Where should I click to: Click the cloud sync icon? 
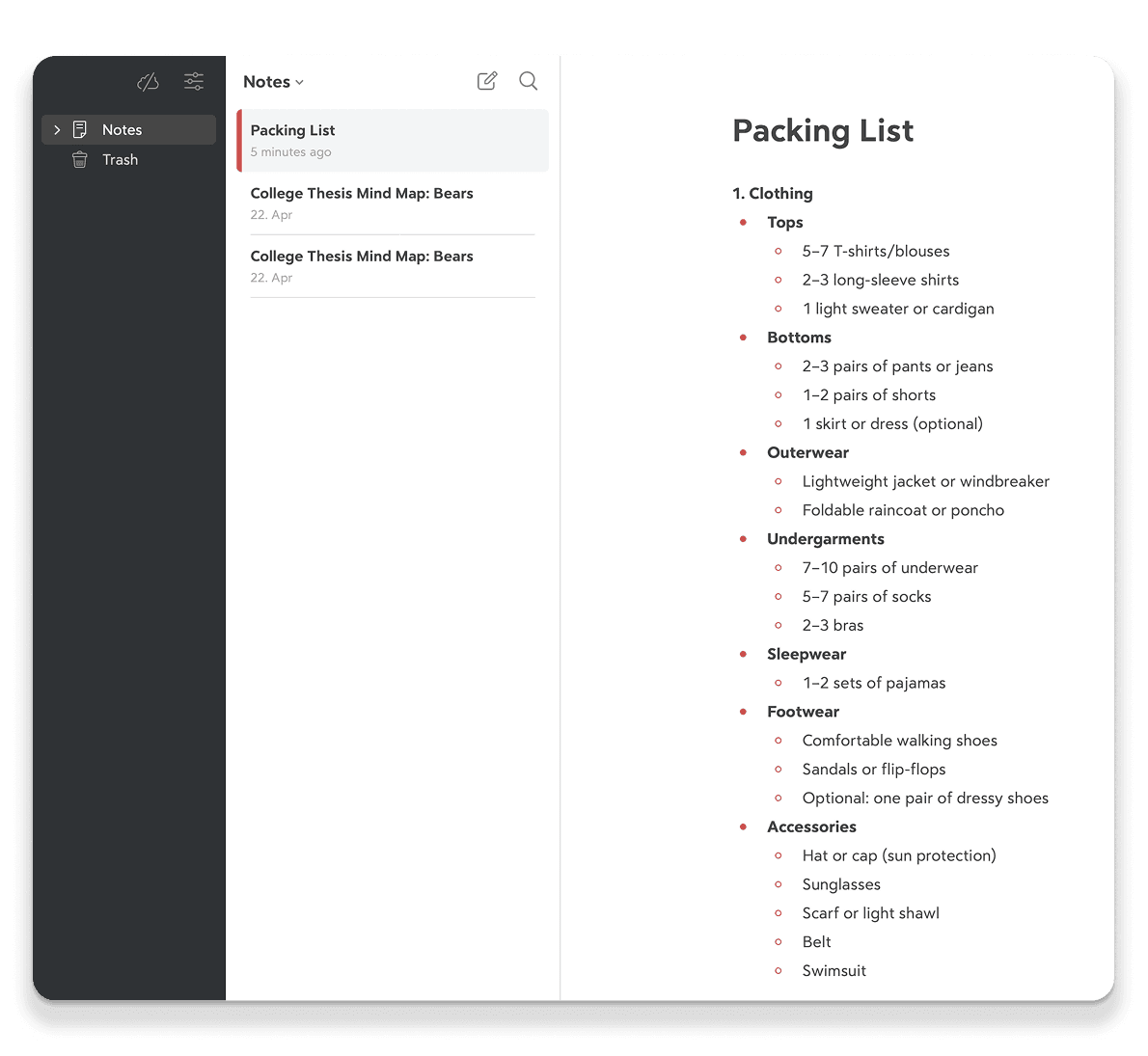pos(147,82)
